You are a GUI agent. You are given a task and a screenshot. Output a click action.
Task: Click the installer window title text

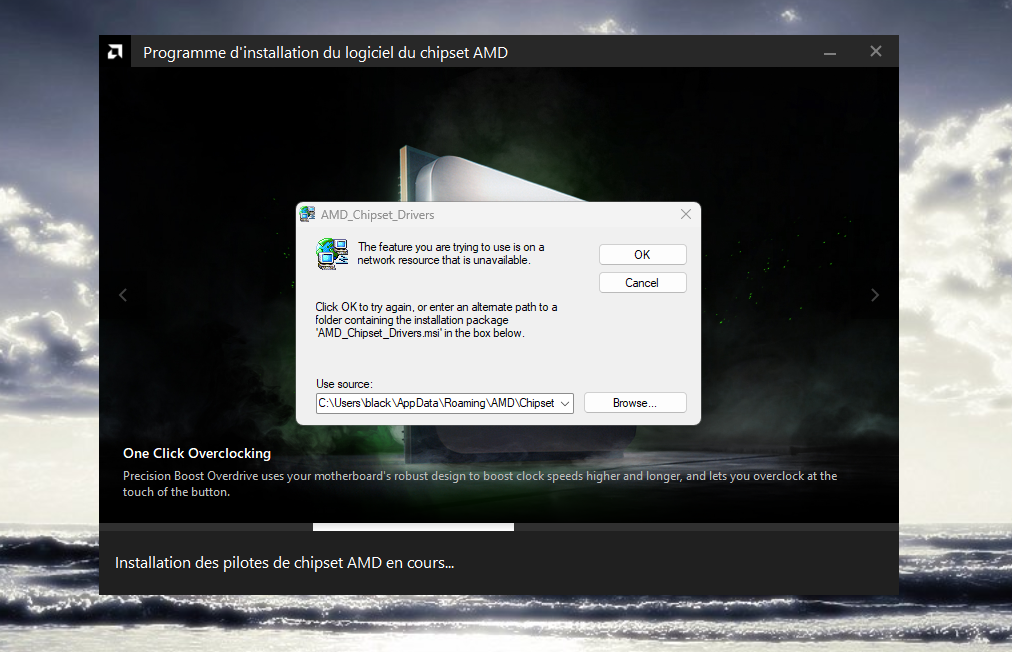click(325, 52)
